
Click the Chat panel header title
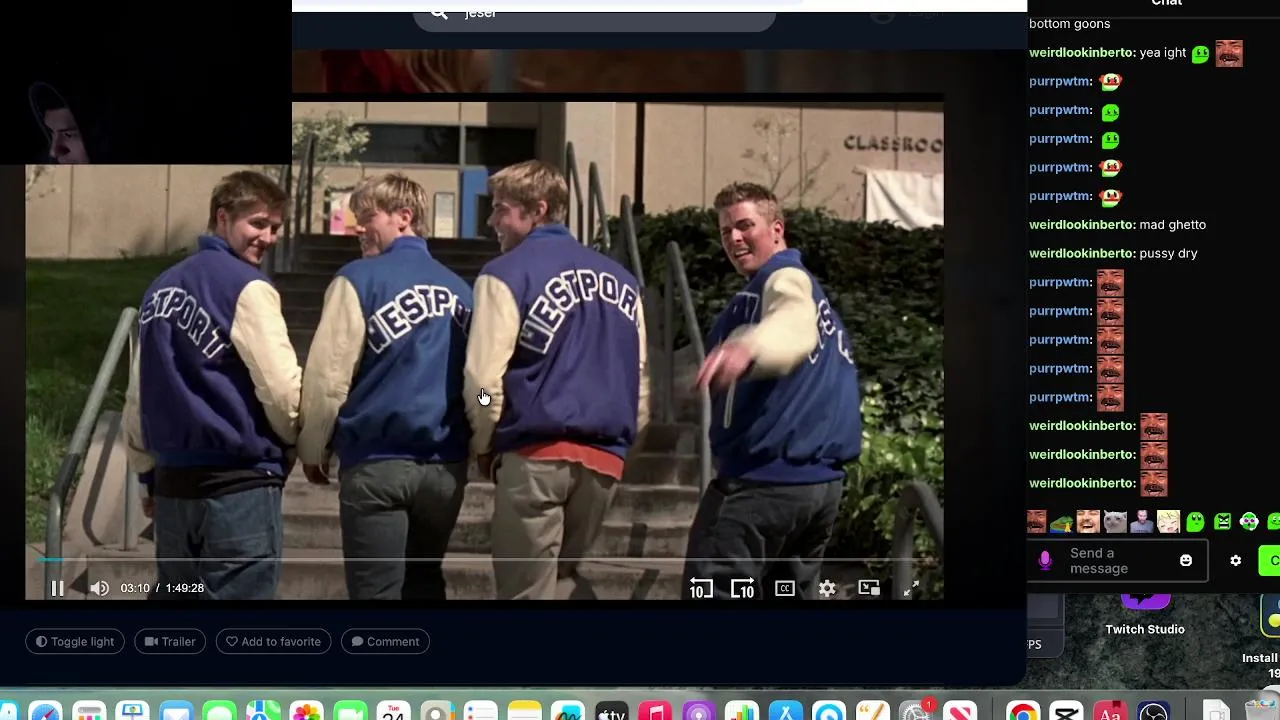coord(1166,4)
